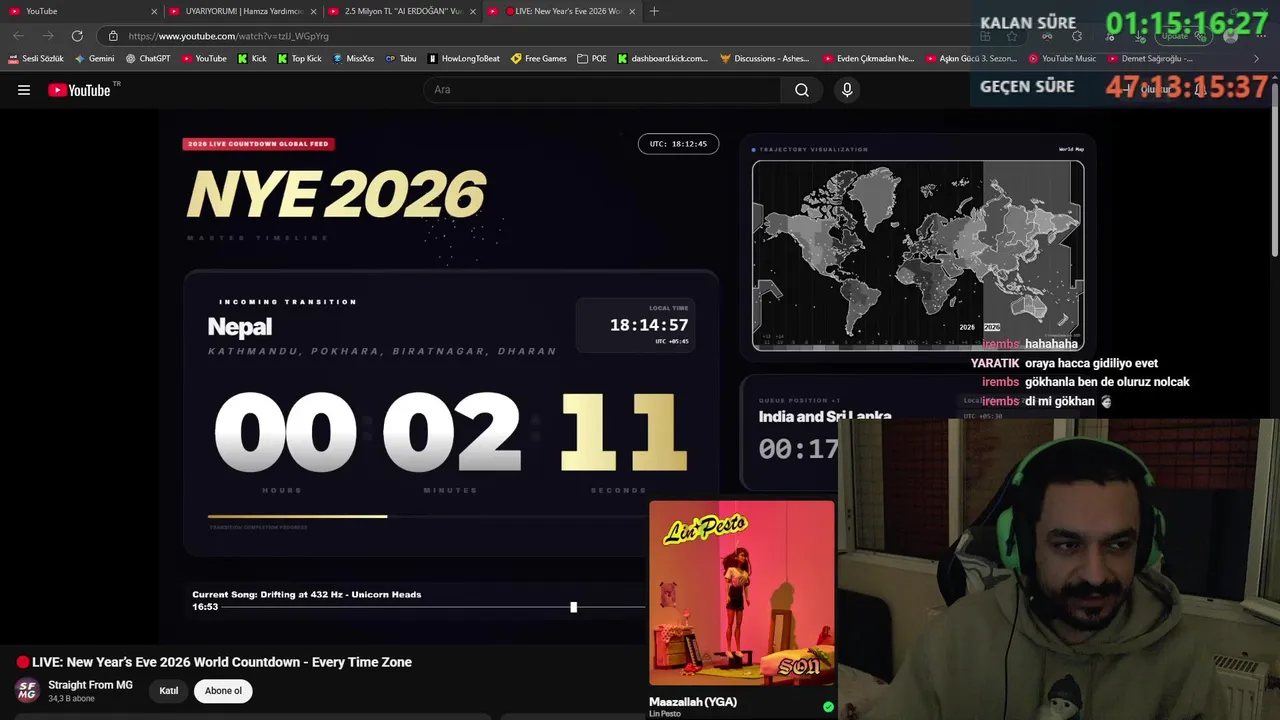Open the MissXss bookmark
This screenshot has height=720, width=1280.
[x=353, y=59]
